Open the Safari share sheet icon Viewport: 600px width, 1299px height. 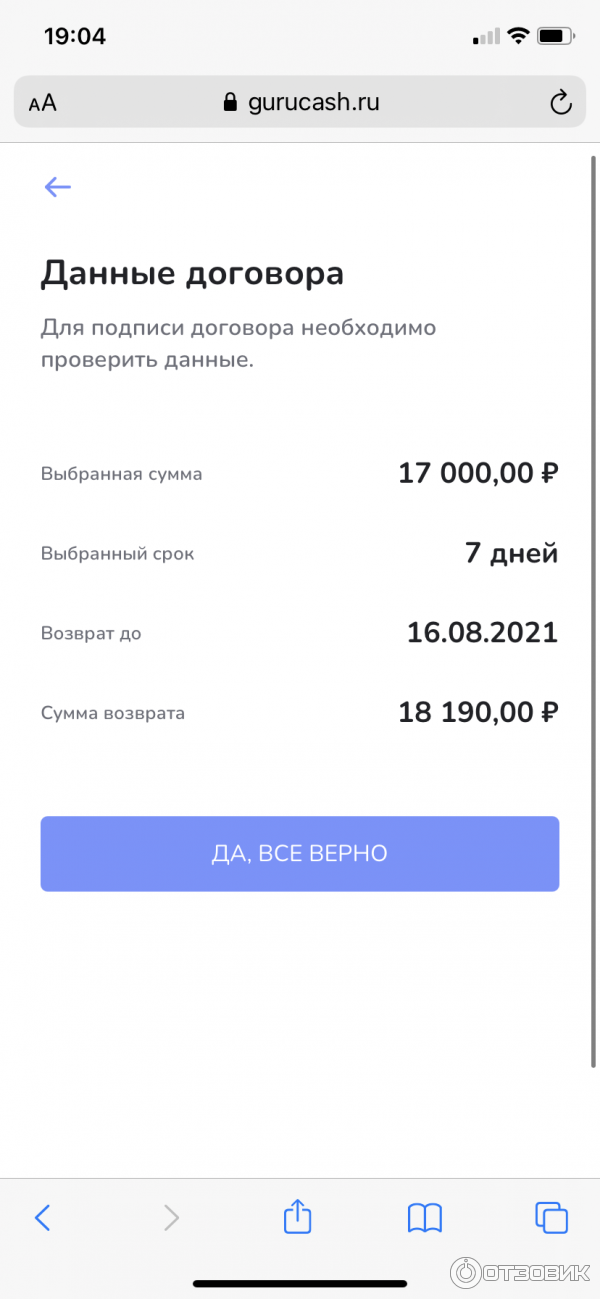tap(297, 1217)
